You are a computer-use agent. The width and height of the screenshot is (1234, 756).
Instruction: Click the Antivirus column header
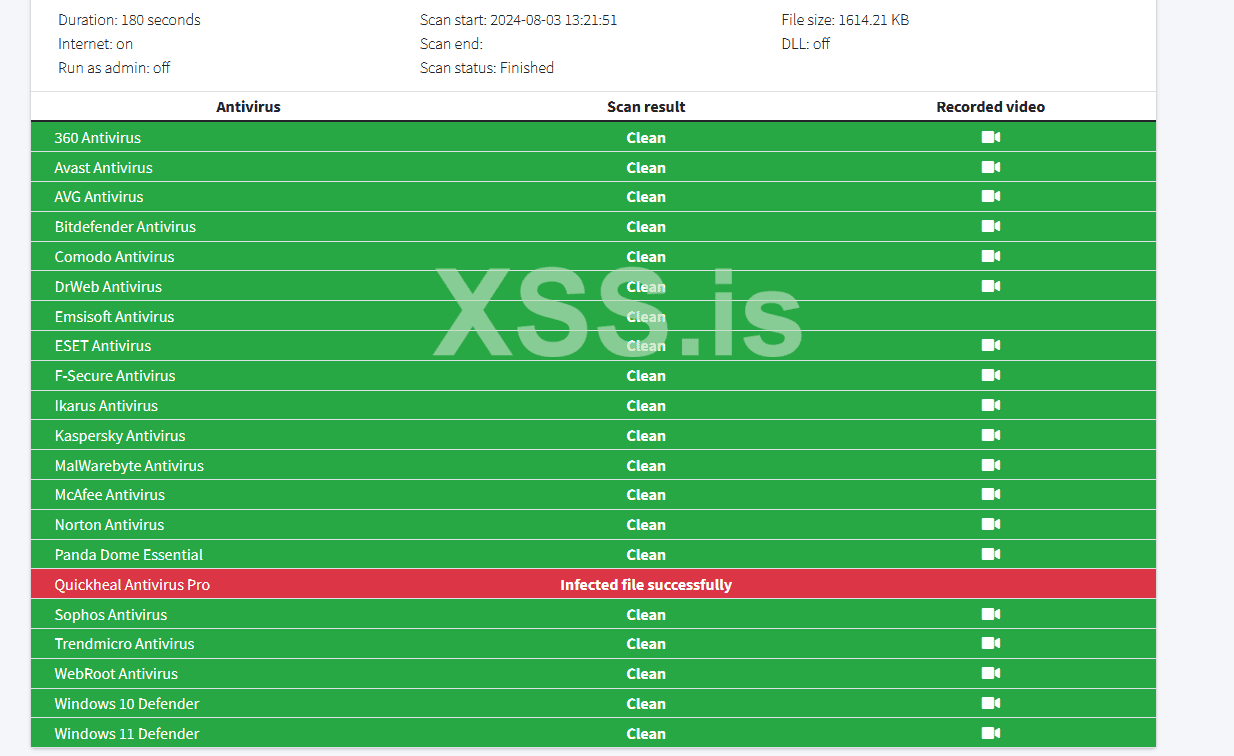pyautogui.click(x=248, y=107)
